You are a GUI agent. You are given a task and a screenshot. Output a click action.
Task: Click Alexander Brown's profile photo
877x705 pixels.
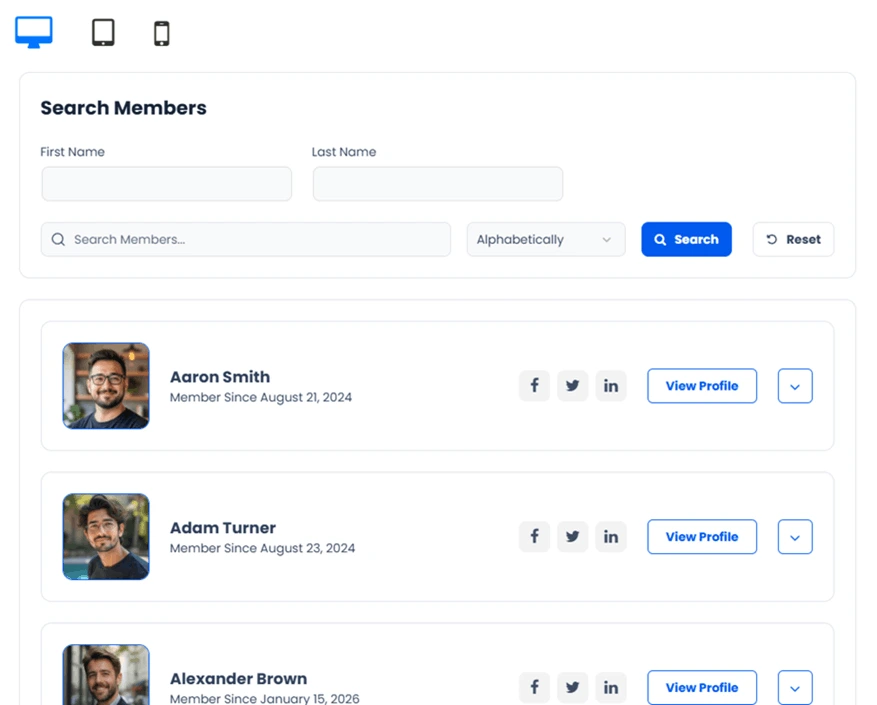click(106, 675)
